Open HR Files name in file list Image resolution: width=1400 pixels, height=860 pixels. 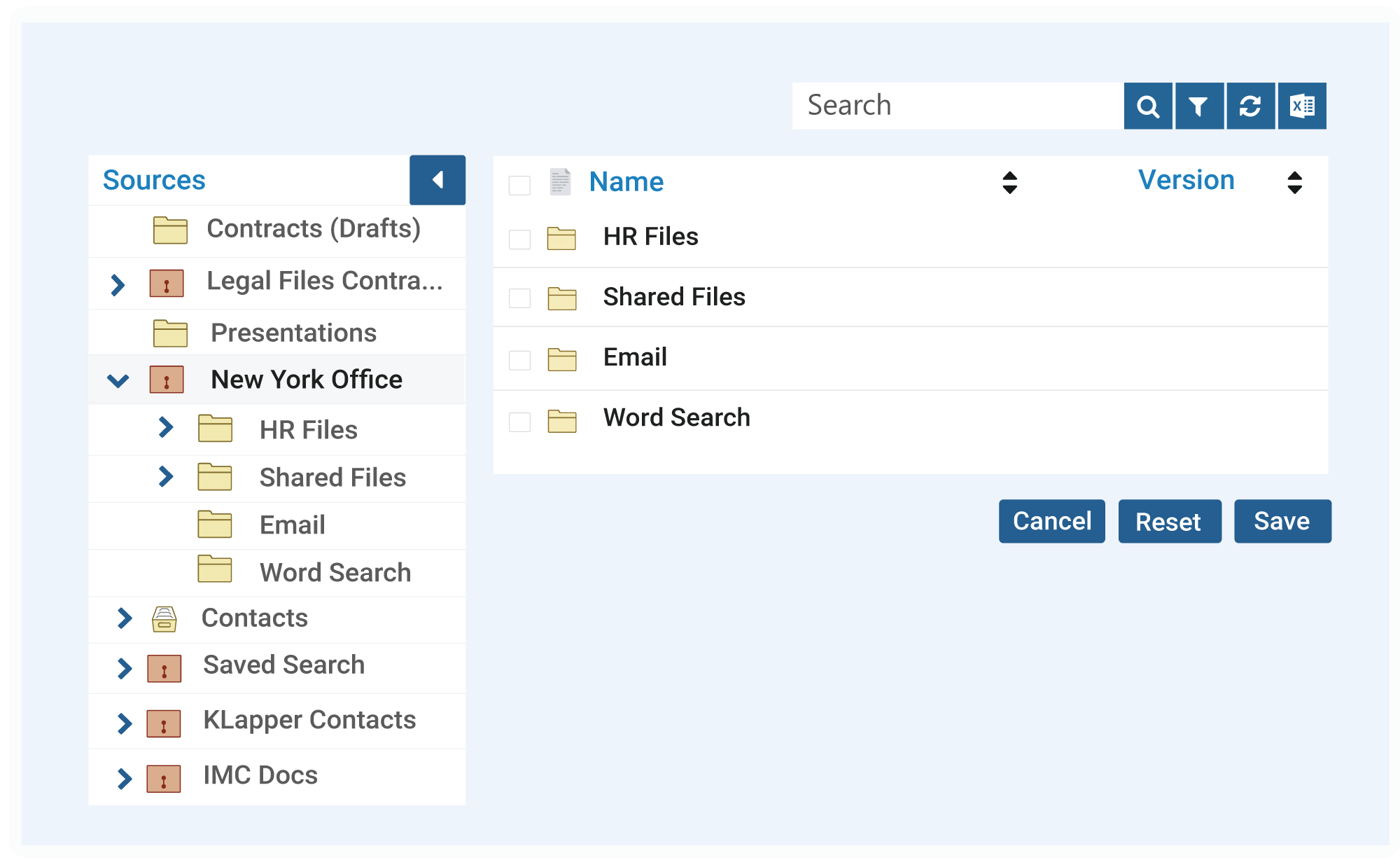651,237
